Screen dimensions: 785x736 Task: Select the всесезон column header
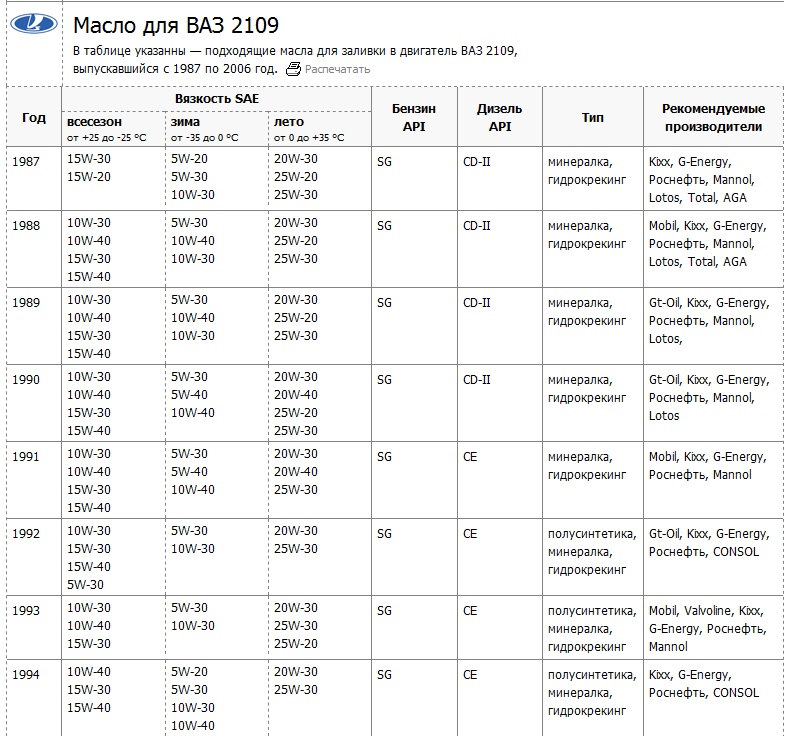[94, 122]
